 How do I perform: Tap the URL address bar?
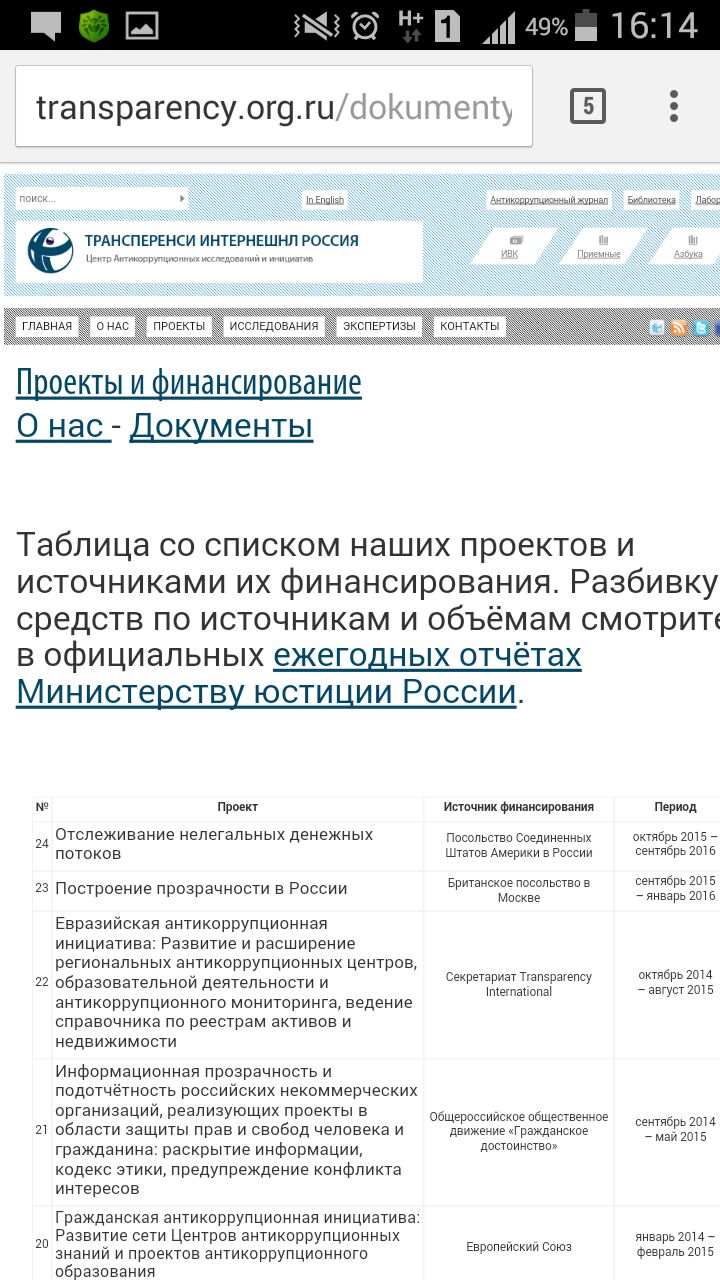273,107
